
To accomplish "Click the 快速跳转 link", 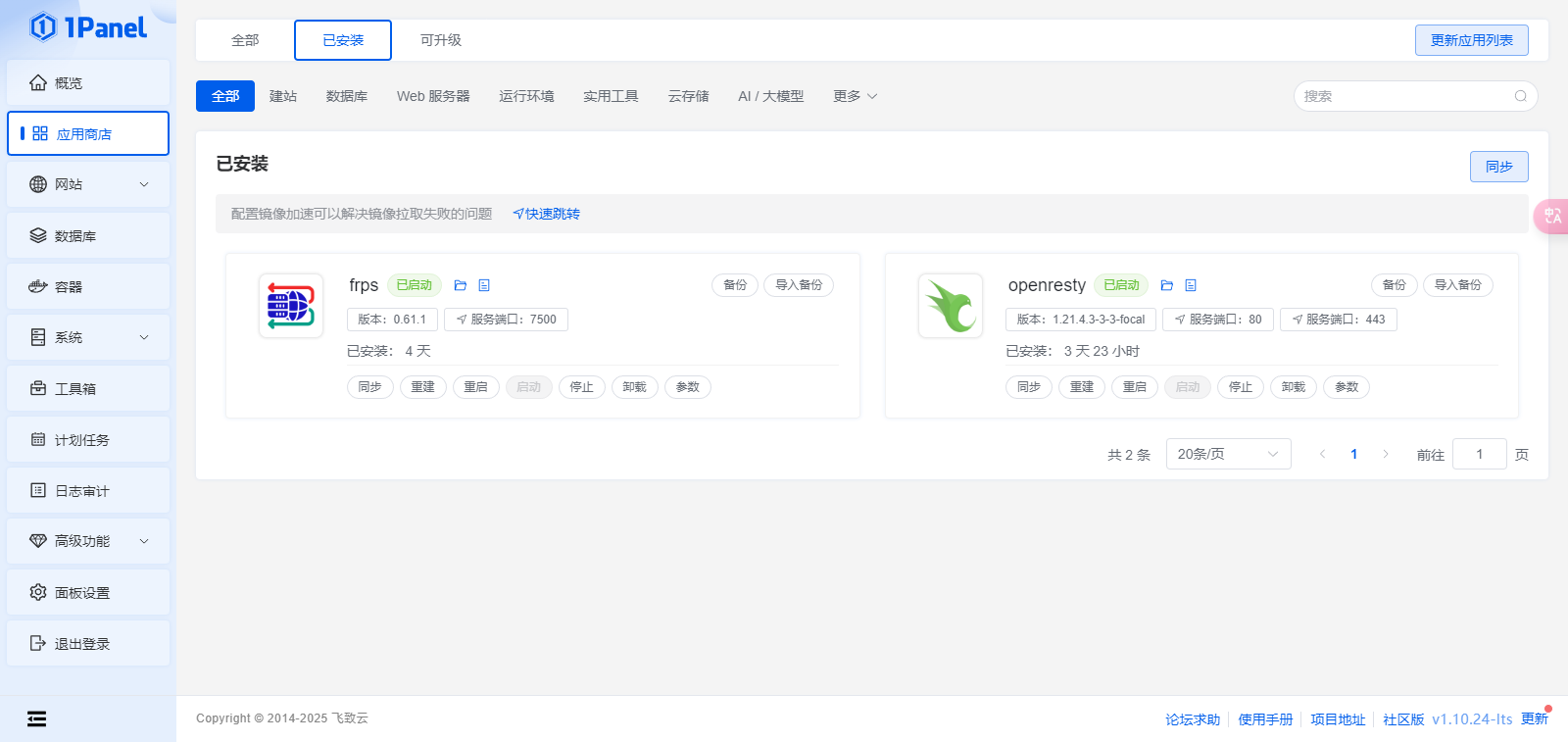I will [x=547, y=214].
